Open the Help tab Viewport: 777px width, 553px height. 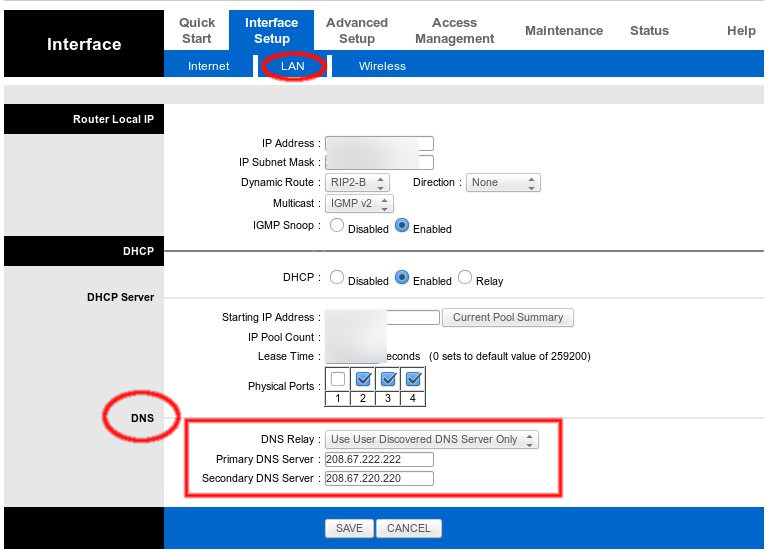pos(741,31)
